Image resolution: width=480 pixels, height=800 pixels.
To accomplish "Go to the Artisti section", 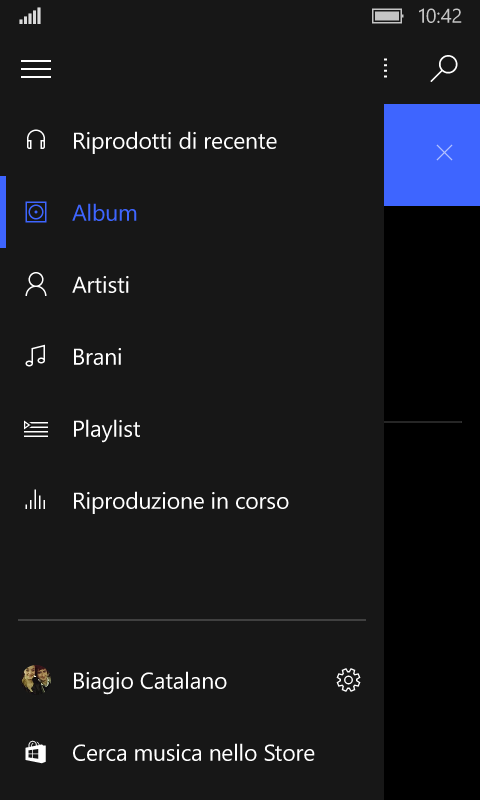I will (100, 285).
